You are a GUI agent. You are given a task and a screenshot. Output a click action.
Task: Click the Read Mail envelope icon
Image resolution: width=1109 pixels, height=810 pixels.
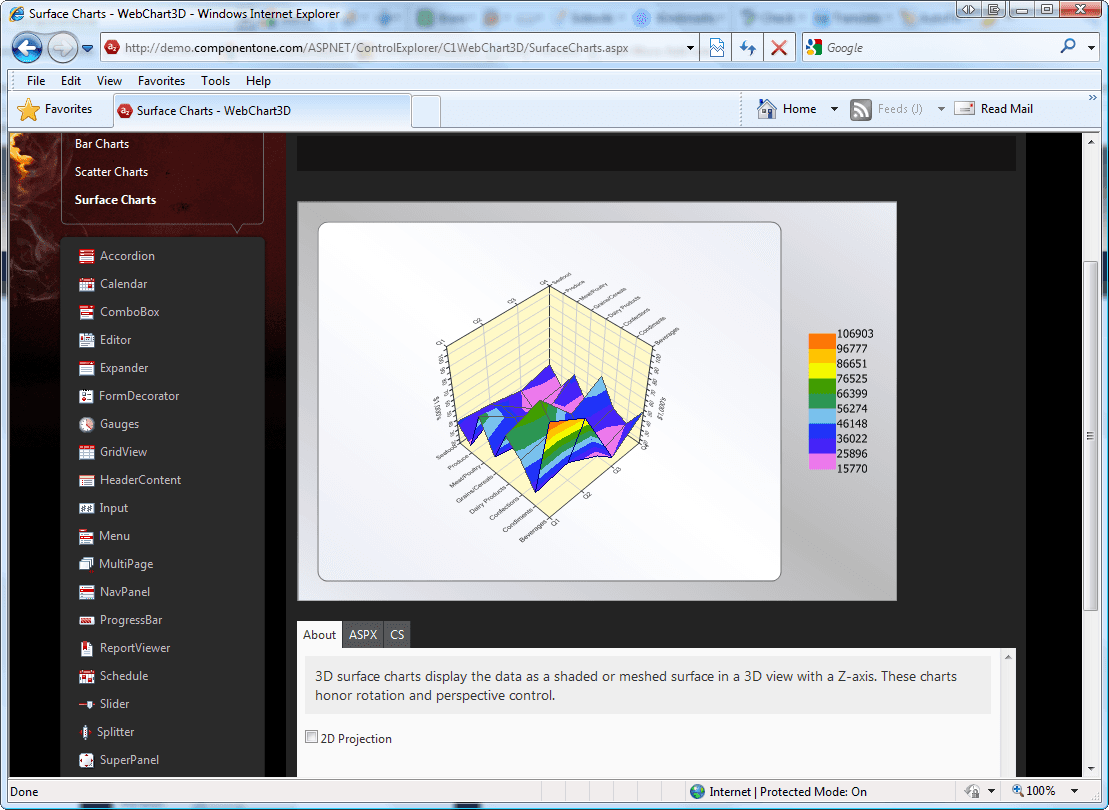pyautogui.click(x=965, y=108)
